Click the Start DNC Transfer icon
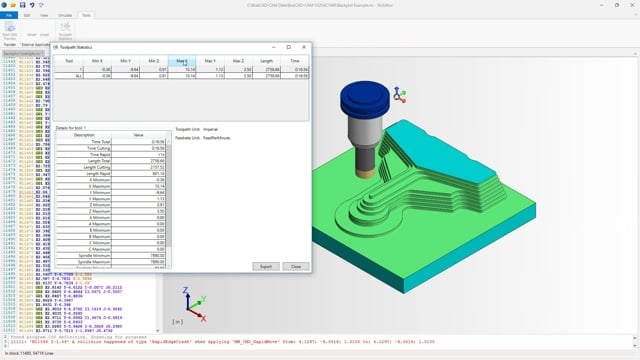The image size is (640, 360). pos(10,31)
